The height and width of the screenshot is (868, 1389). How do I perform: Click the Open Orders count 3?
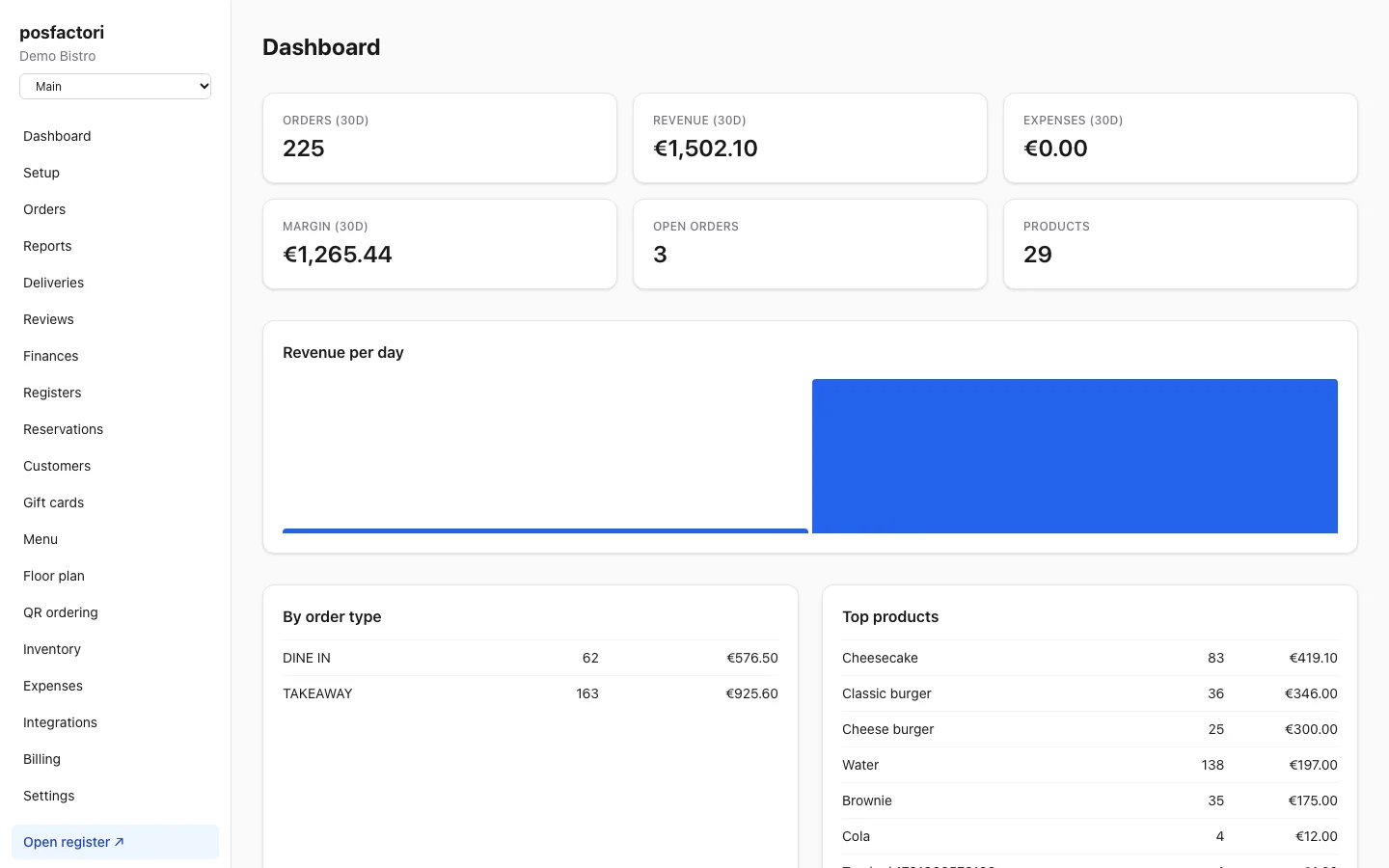point(660,255)
